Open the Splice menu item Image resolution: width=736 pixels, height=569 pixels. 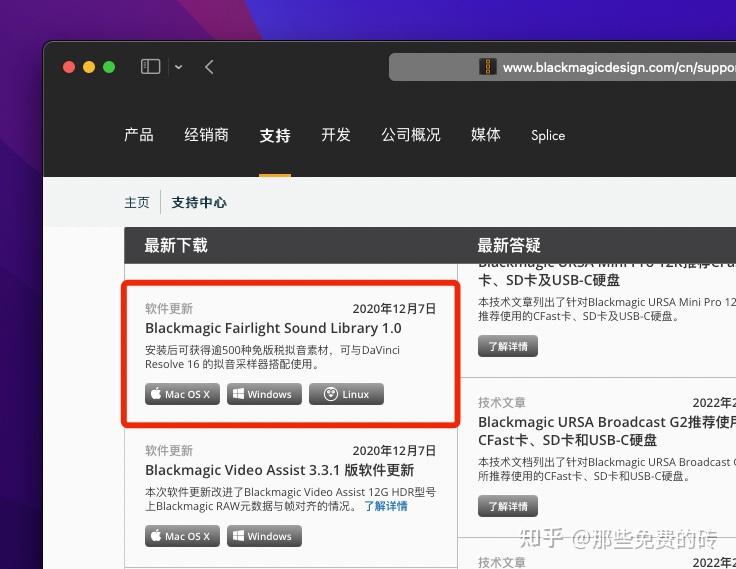click(x=548, y=136)
